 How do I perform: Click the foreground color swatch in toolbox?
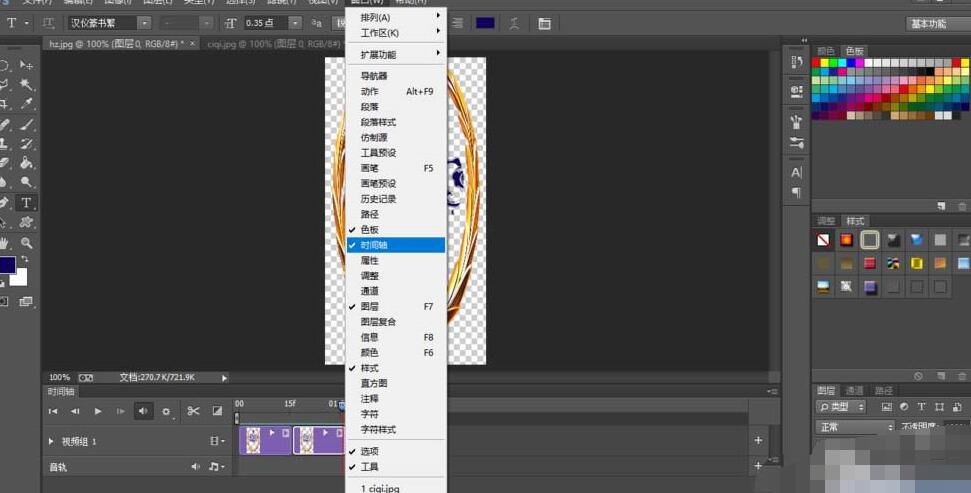7,265
